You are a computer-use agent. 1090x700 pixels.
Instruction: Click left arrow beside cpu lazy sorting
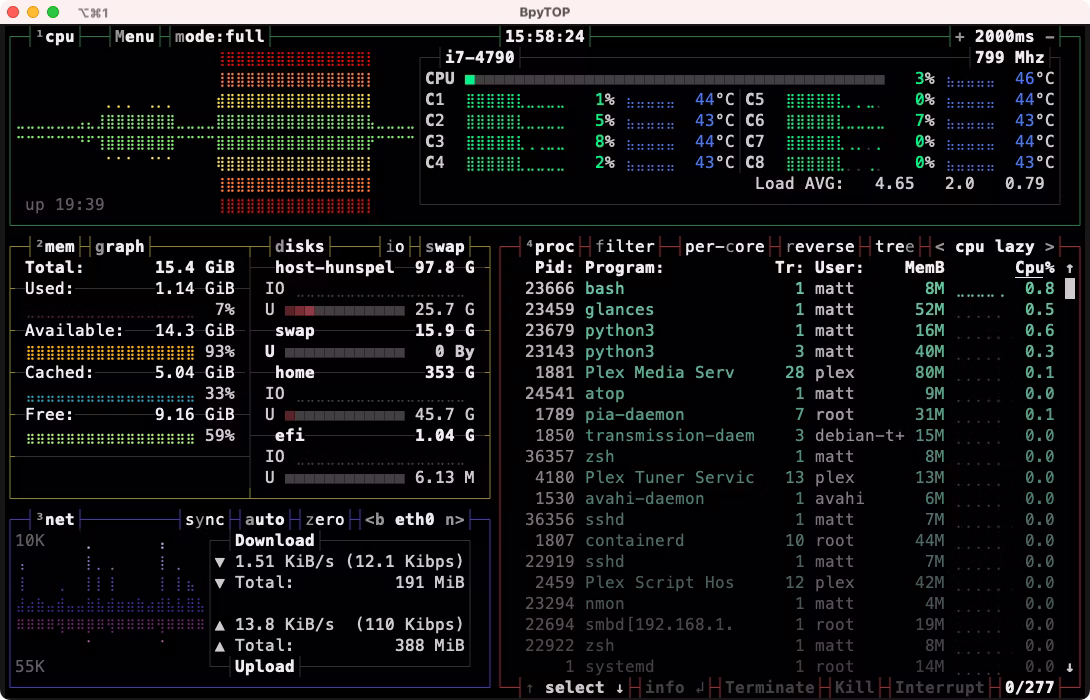[x=939, y=246]
